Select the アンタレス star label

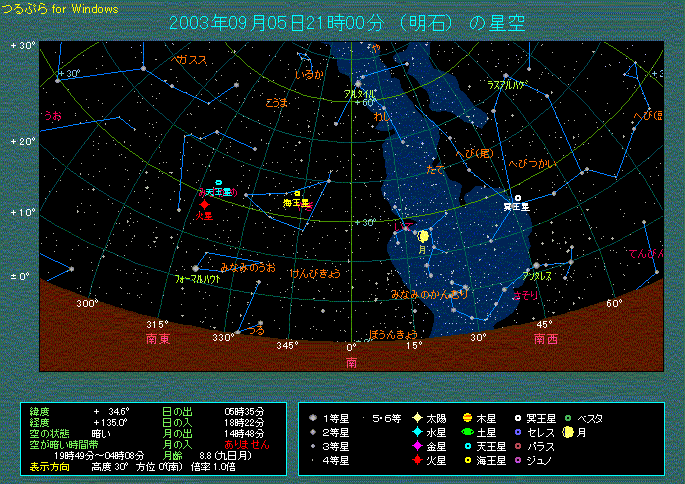[x=537, y=275]
